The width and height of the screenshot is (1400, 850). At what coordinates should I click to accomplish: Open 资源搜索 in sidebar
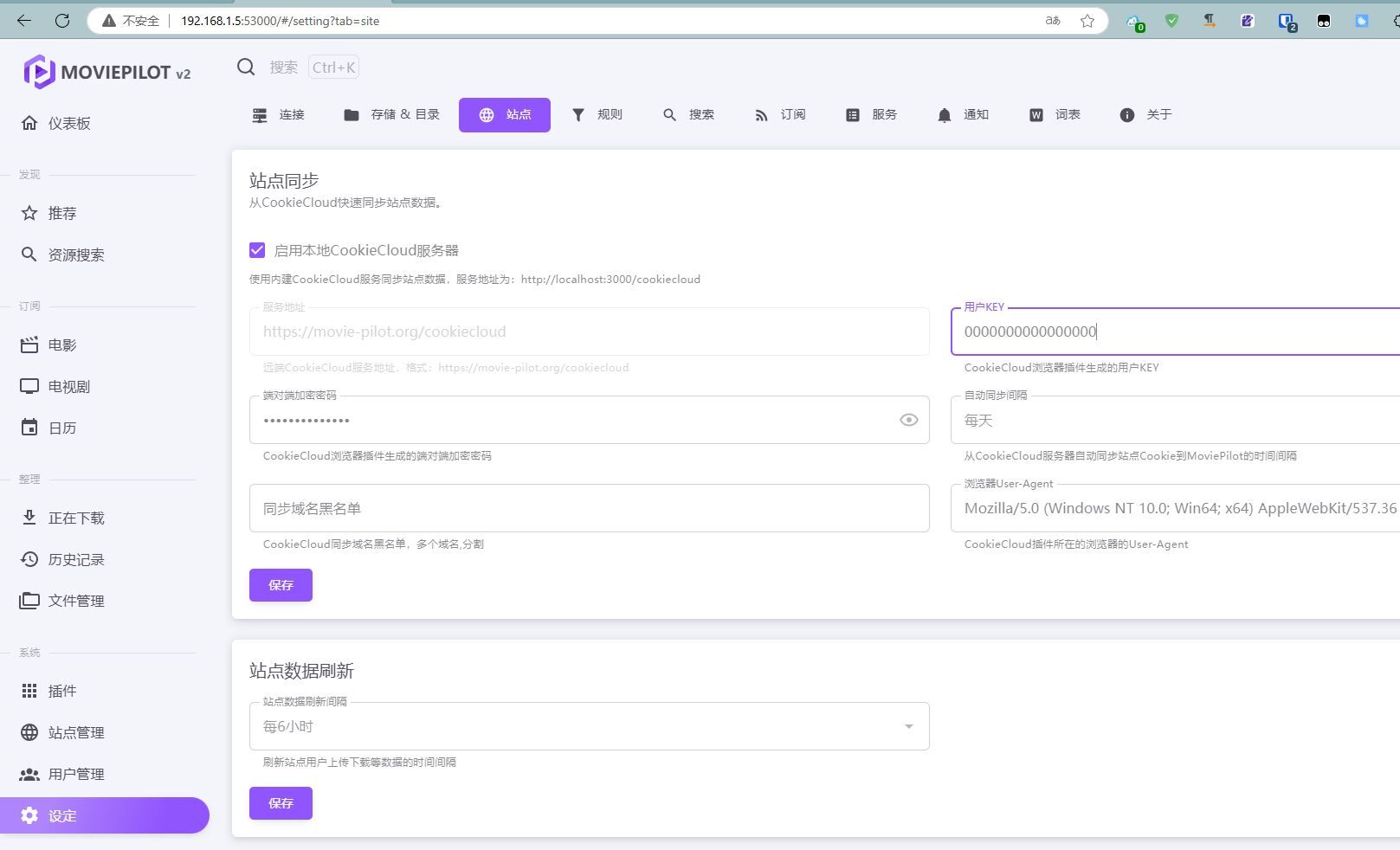[x=62, y=254]
